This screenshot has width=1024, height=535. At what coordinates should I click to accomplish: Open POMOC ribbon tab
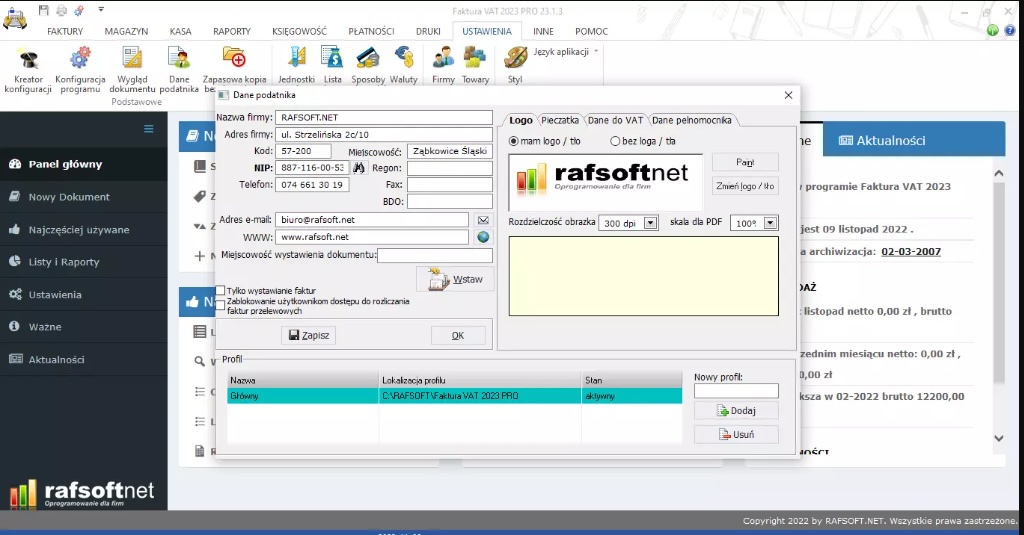point(592,31)
